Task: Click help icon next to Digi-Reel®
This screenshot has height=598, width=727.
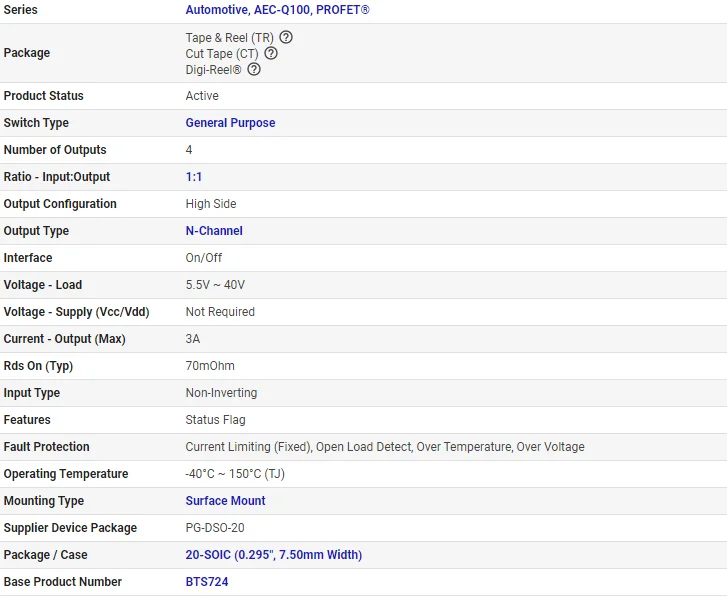Action: point(254,69)
